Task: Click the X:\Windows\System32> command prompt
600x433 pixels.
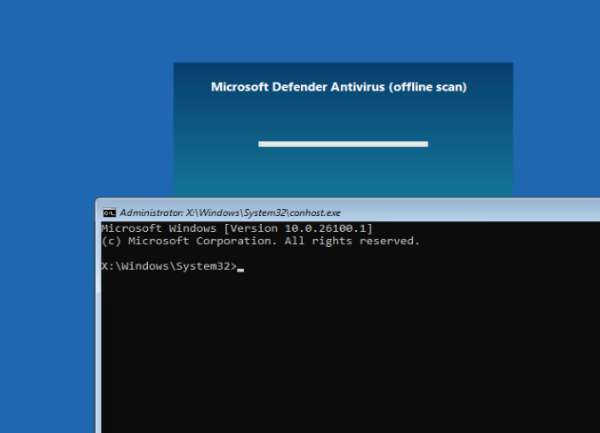Action: coord(169,266)
